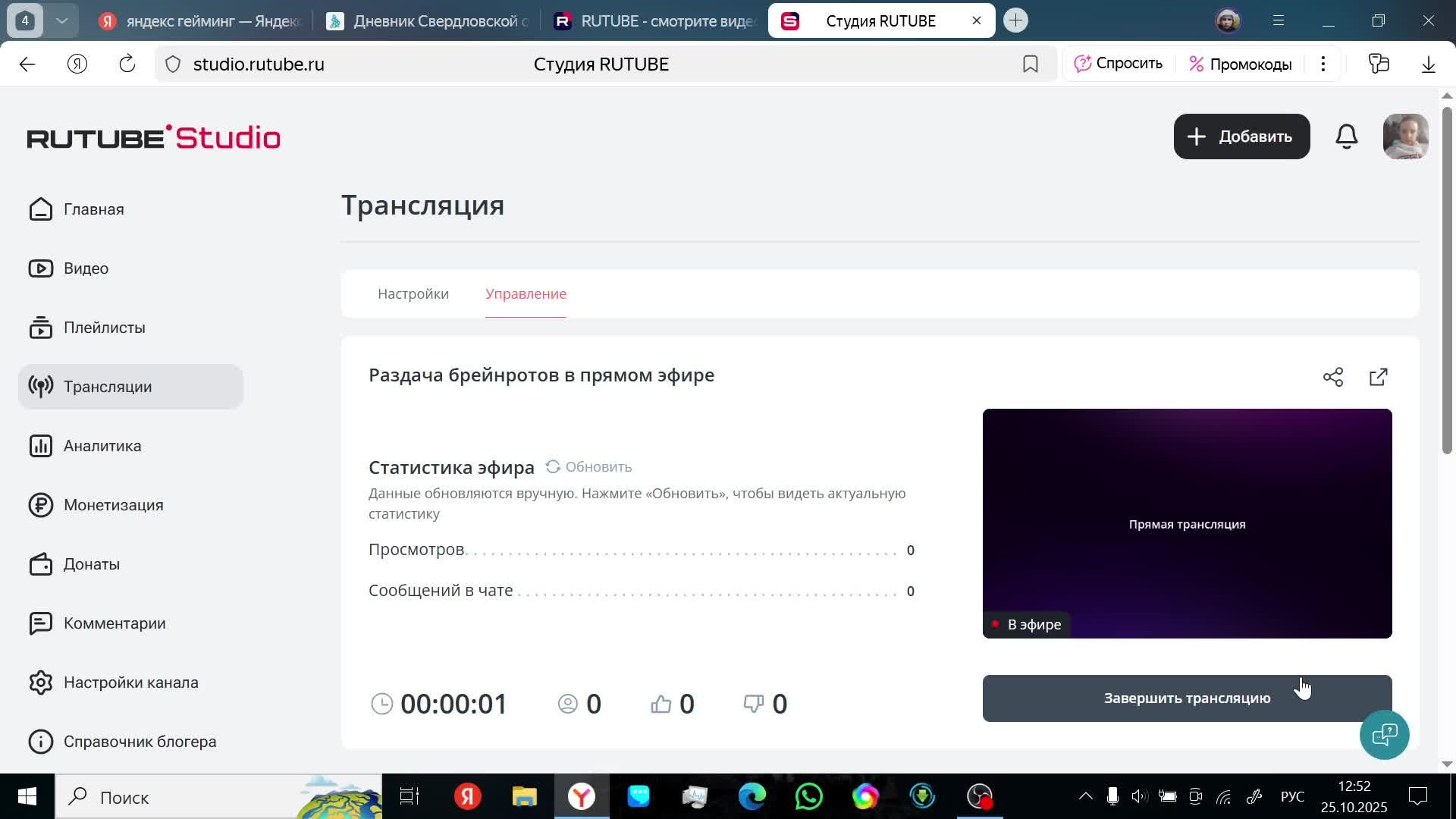Open the stream in a new tab icon
Image resolution: width=1456 pixels, height=819 pixels.
1378,377
